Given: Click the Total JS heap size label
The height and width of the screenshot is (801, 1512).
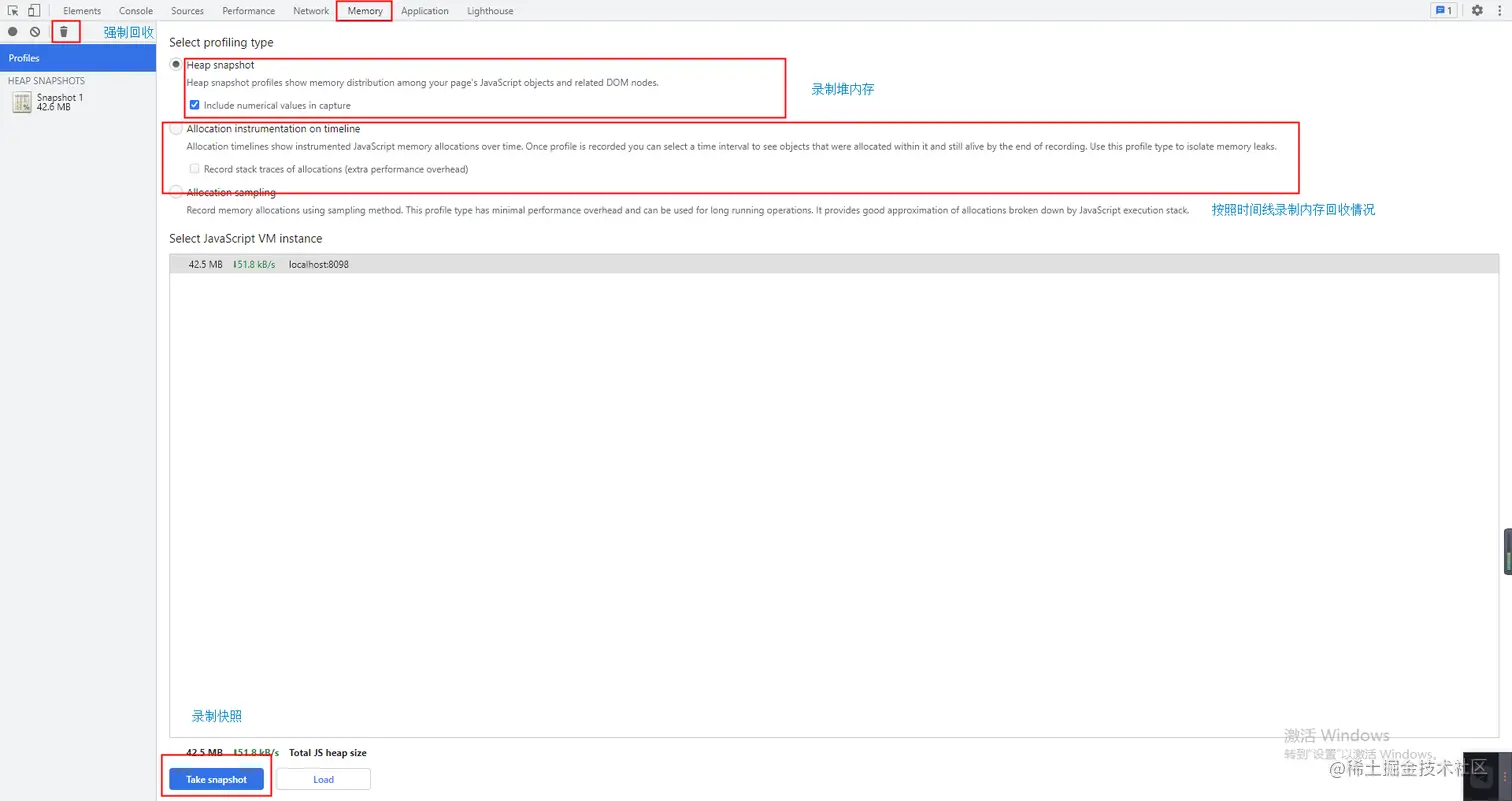Looking at the screenshot, I should pos(328,752).
